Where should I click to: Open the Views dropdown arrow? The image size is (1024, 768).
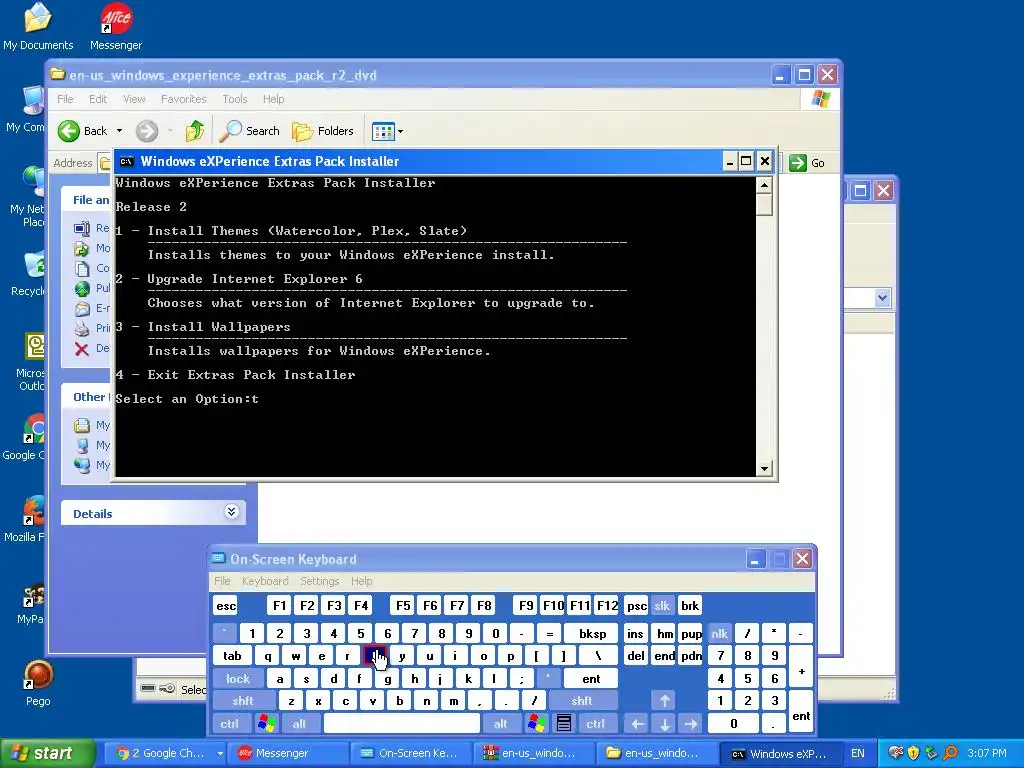pyautogui.click(x=400, y=131)
